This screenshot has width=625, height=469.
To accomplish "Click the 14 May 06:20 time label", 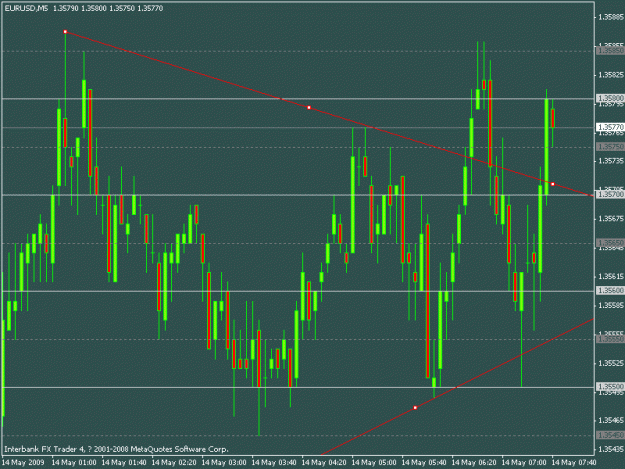I will point(474,463).
